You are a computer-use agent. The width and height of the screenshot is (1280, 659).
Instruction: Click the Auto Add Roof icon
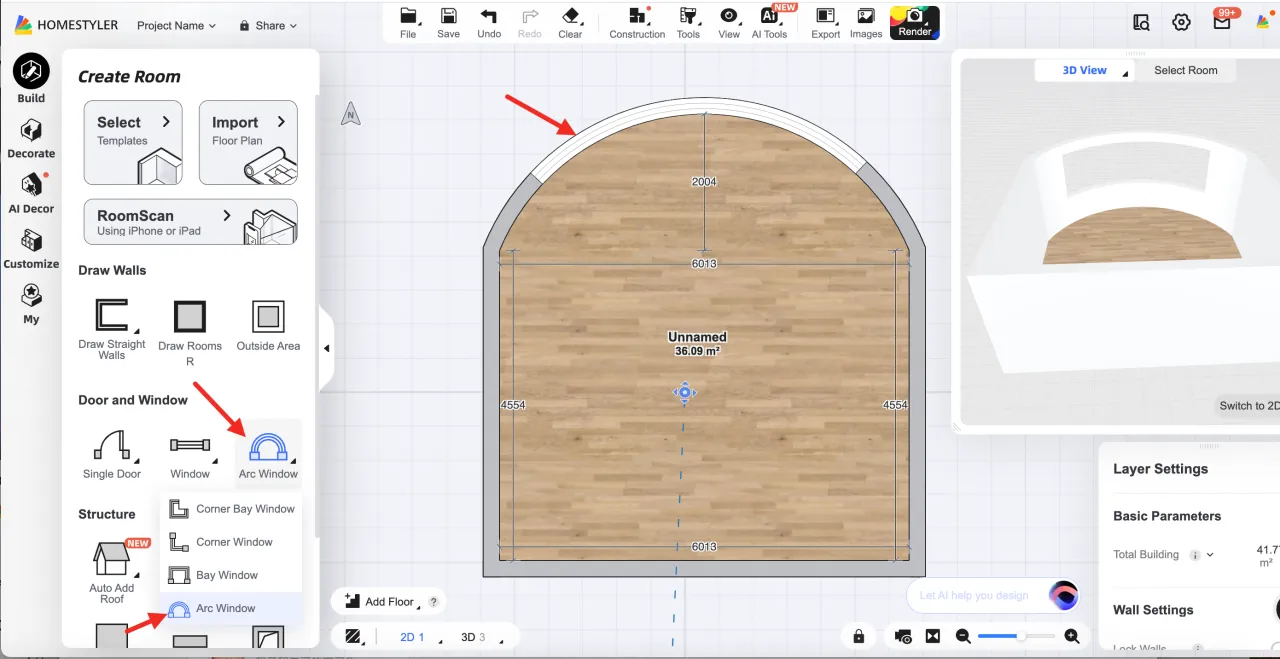(x=111, y=559)
